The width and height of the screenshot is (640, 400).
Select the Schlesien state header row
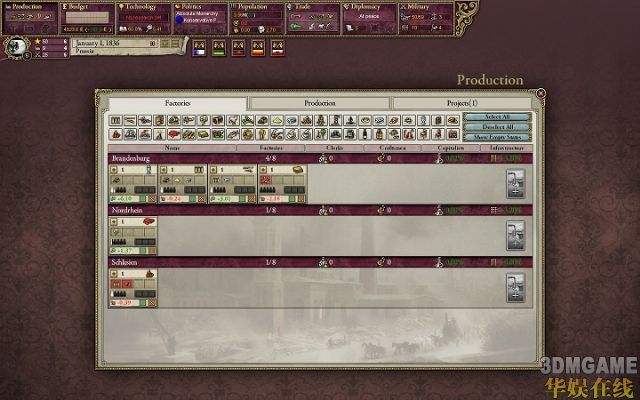320,262
